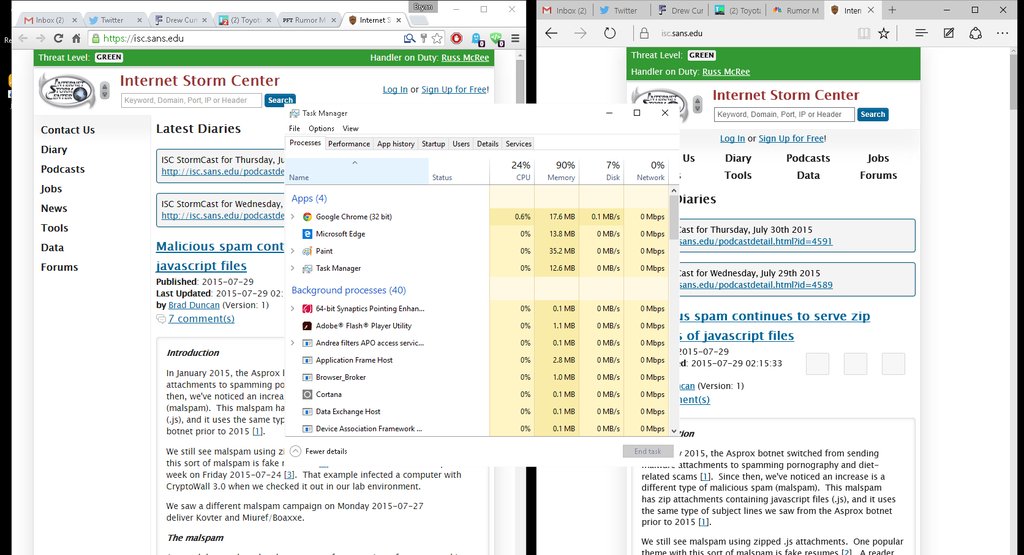The image size is (1024, 555).
Task: Reload the page in Chrome
Action: click(59, 39)
